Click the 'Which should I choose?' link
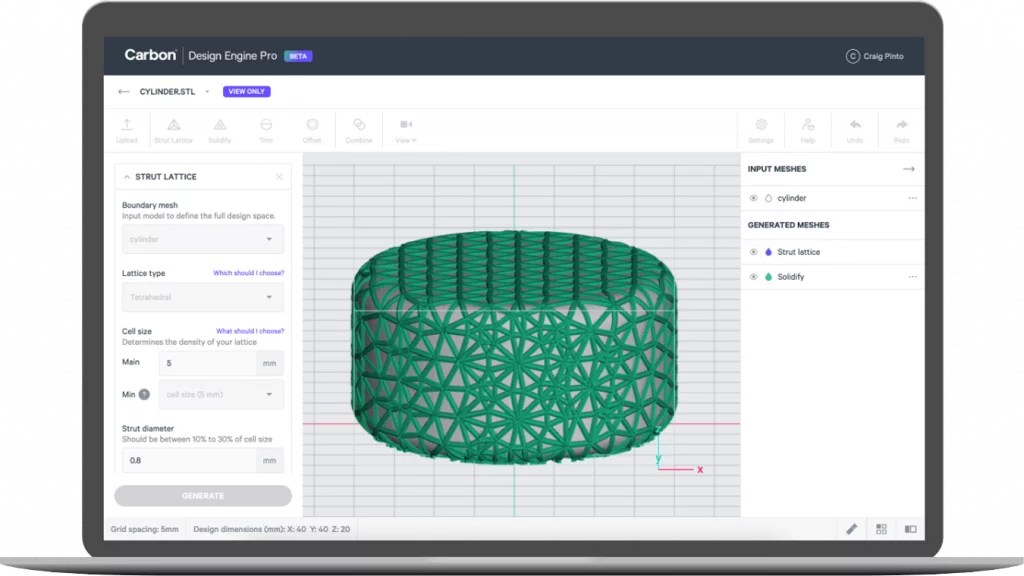This screenshot has width=1024, height=576. tap(248, 273)
